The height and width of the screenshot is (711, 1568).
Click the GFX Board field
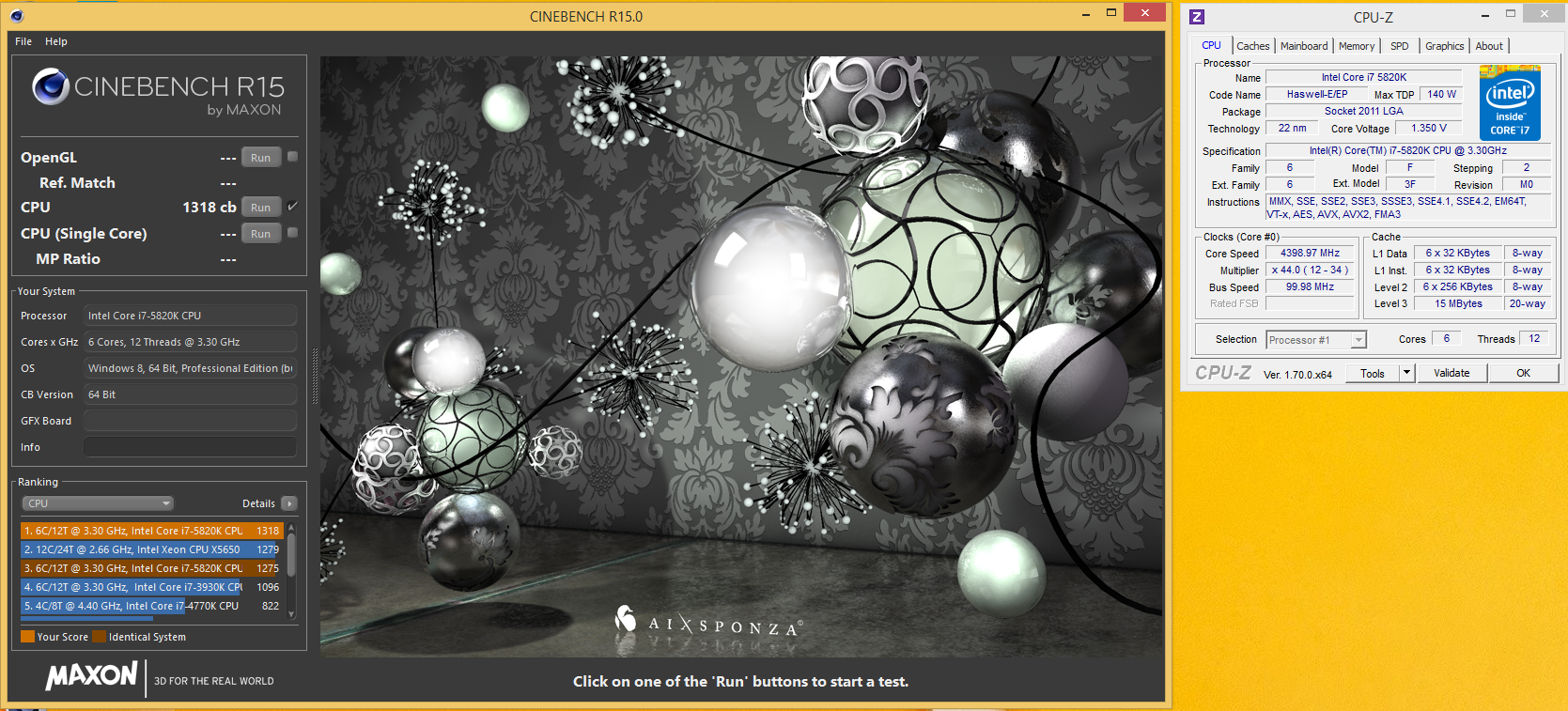190,421
